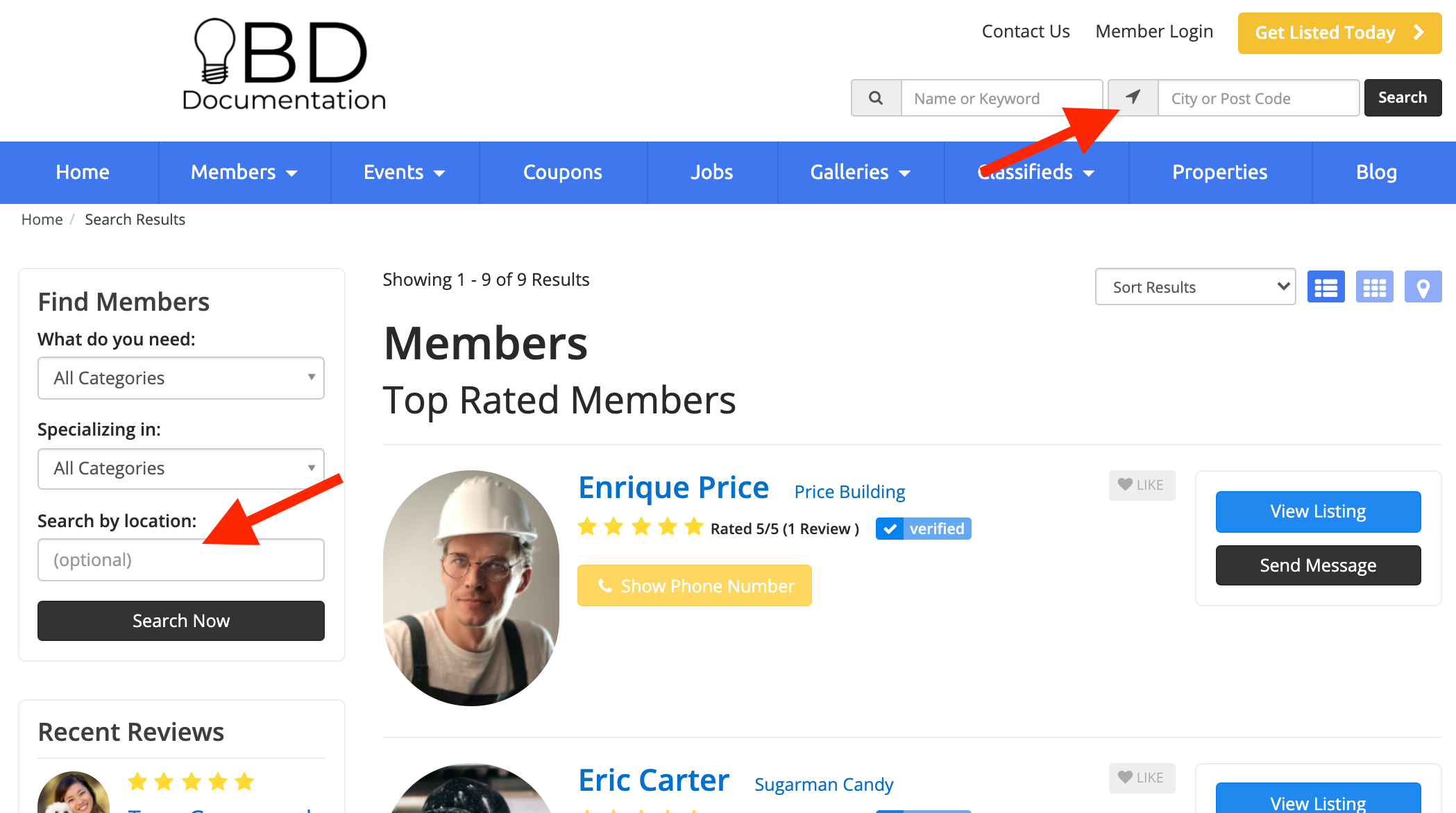This screenshot has height=813, width=1456.
Task: Switch to list view icon
Action: (1326, 287)
